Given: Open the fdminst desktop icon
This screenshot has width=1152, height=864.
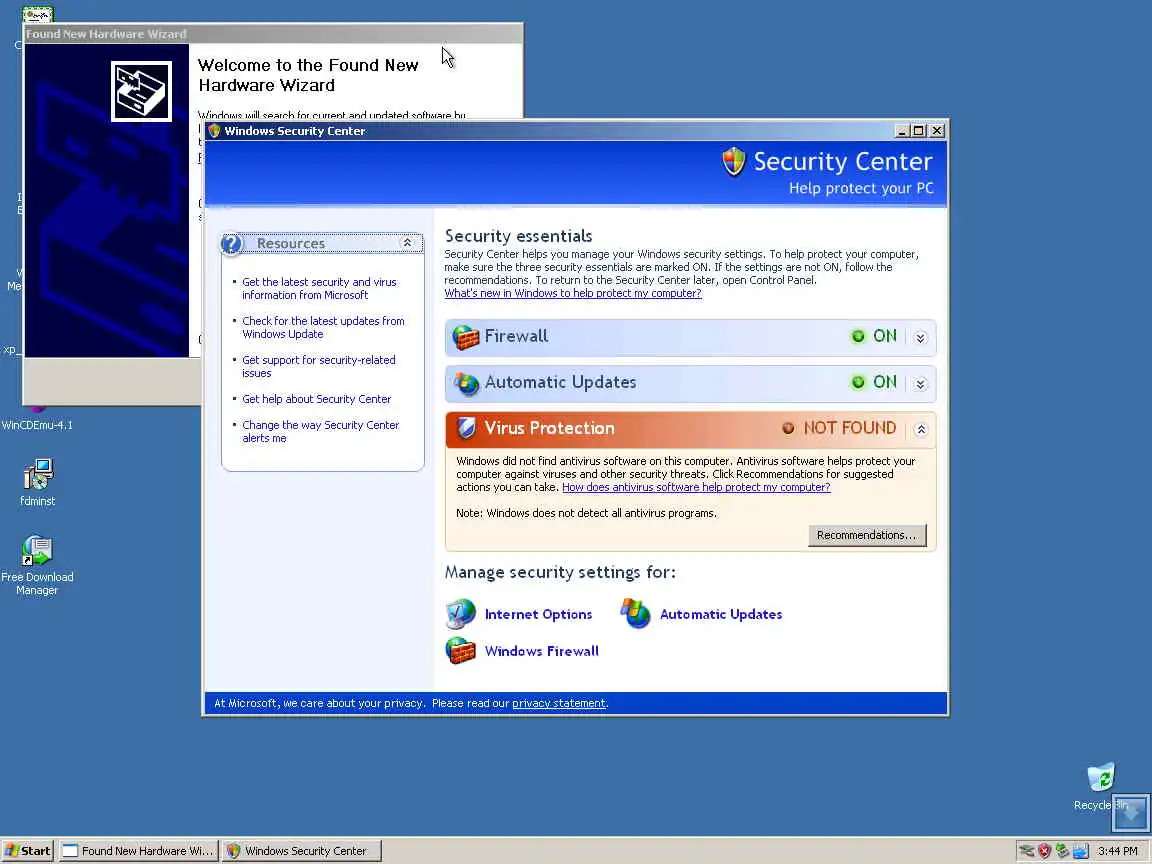Looking at the screenshot, I should click(37, 475).
